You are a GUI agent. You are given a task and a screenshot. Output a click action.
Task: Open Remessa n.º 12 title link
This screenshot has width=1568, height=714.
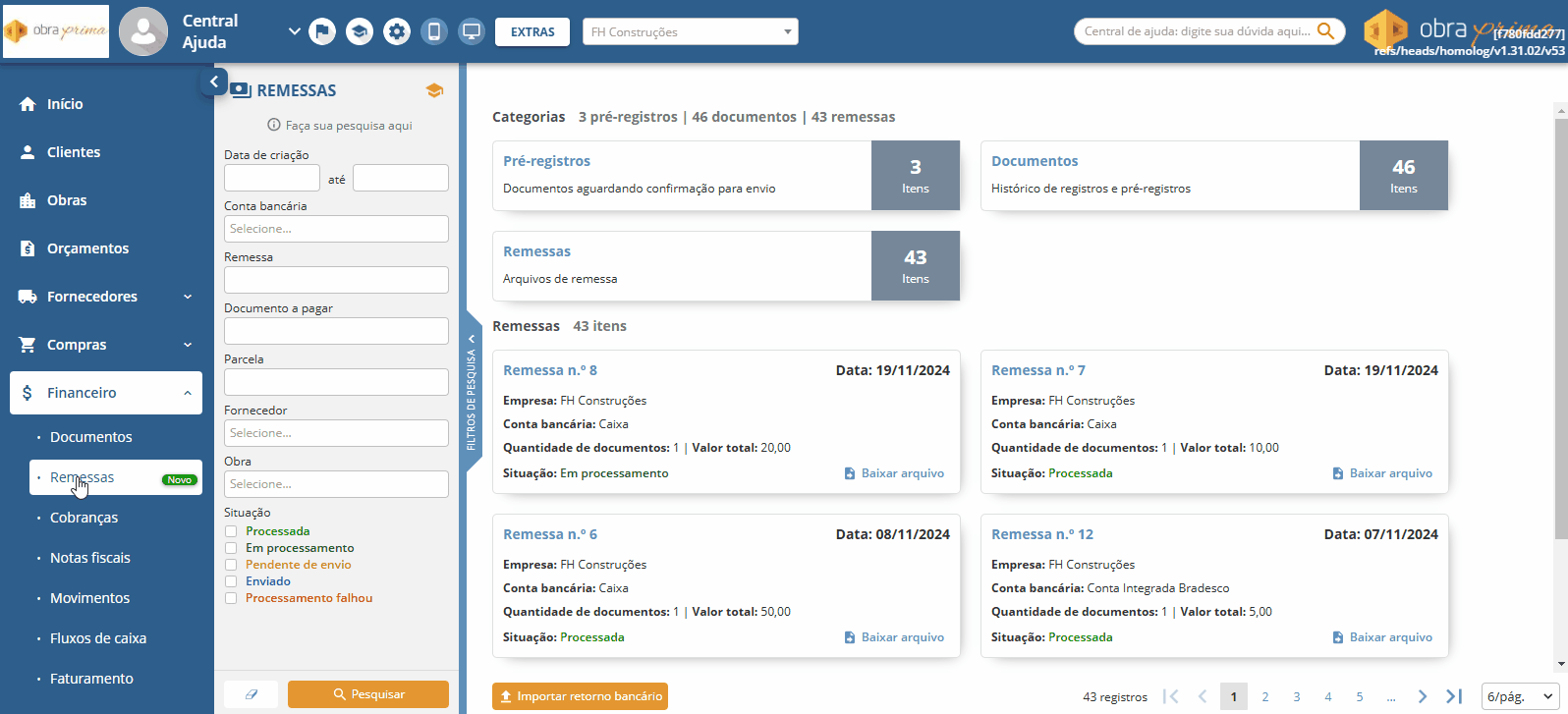click(x=1042, y=534)
